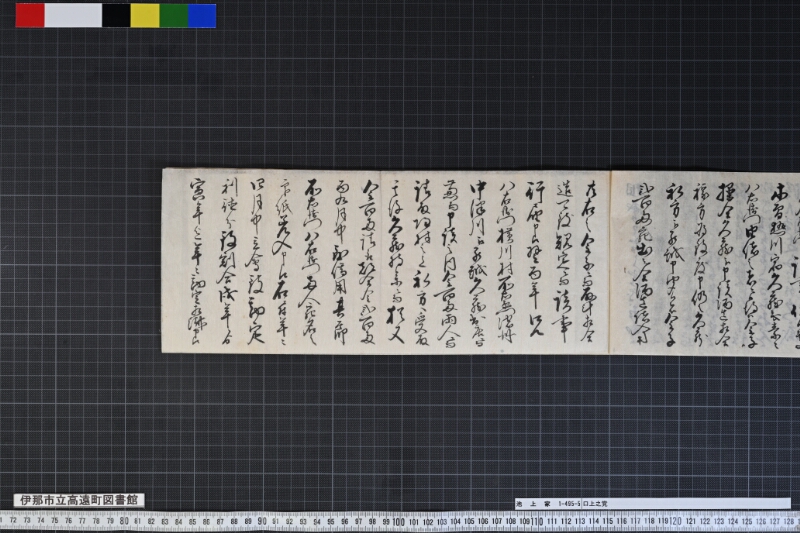Click the 伊那市立高遠町図書館 label
The width and height of the screenshot is (800, 533).
(79, 500)
